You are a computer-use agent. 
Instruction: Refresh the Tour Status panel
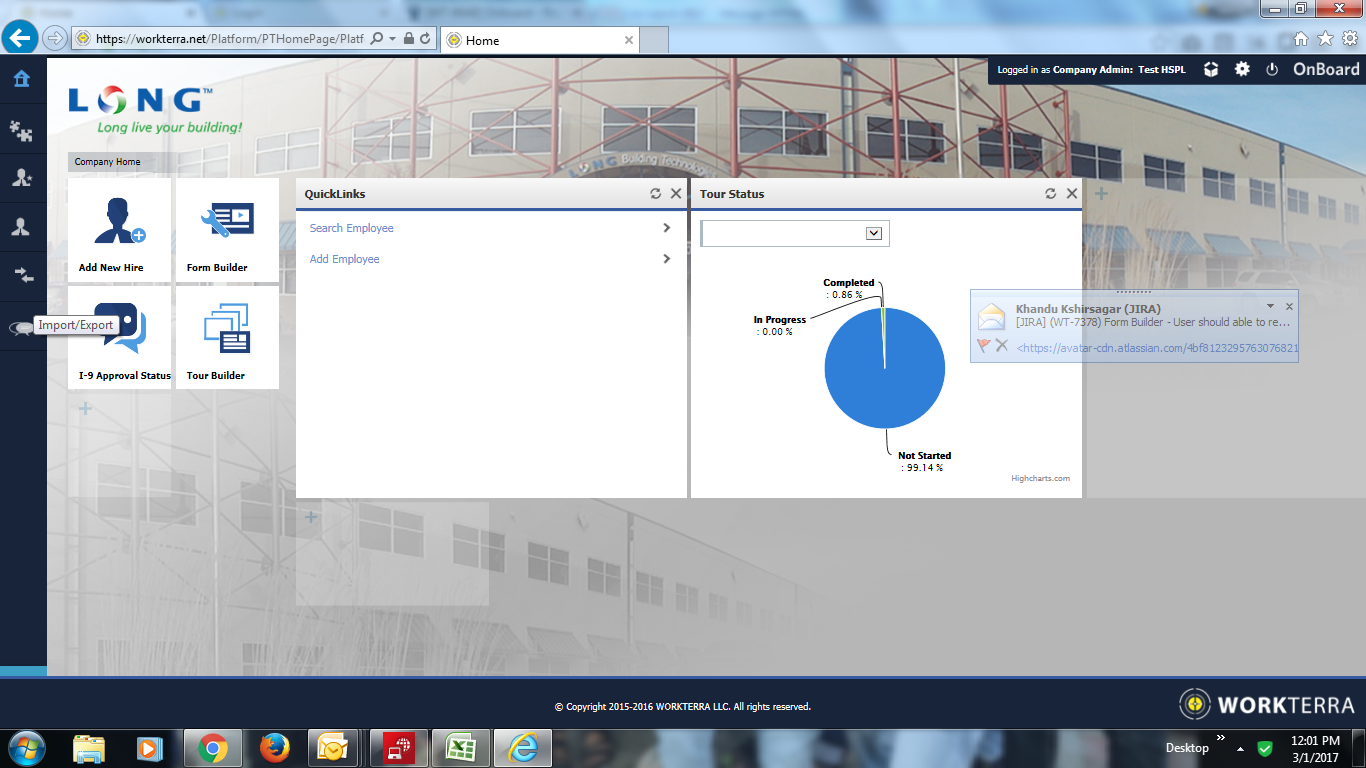(x=1050, y=194)
